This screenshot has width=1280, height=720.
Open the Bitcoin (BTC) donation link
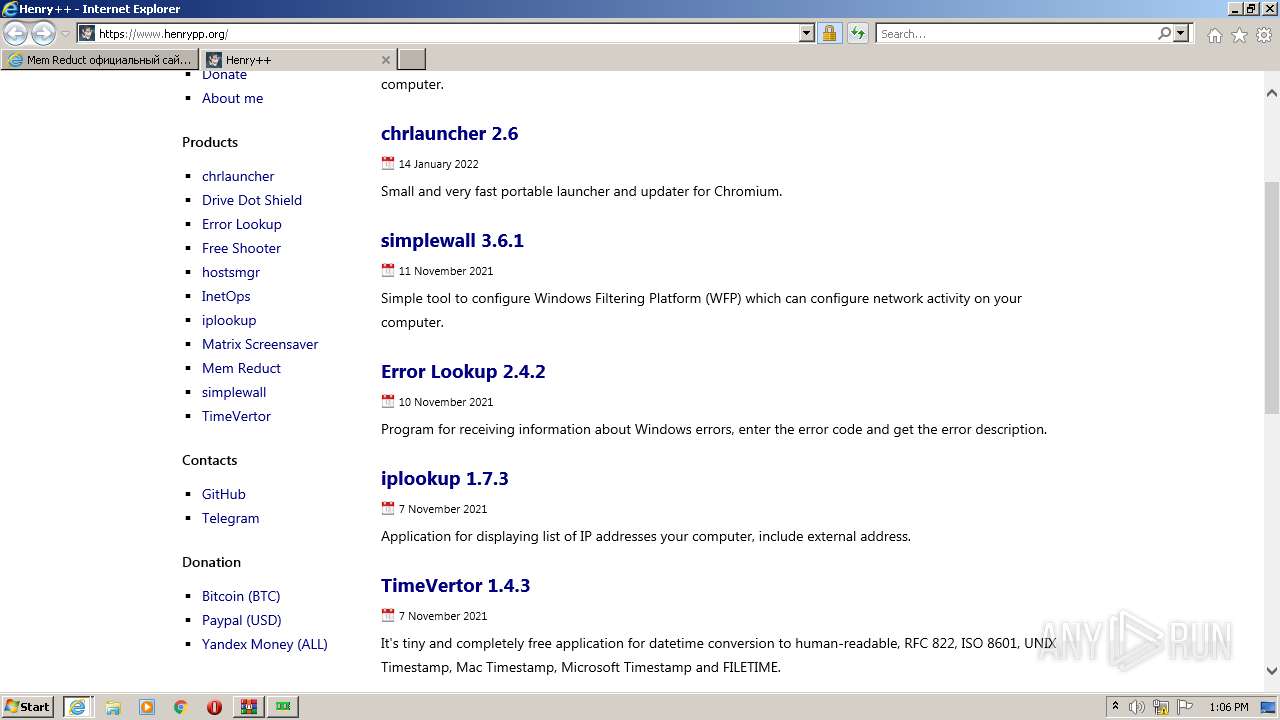tap(241, 596)
